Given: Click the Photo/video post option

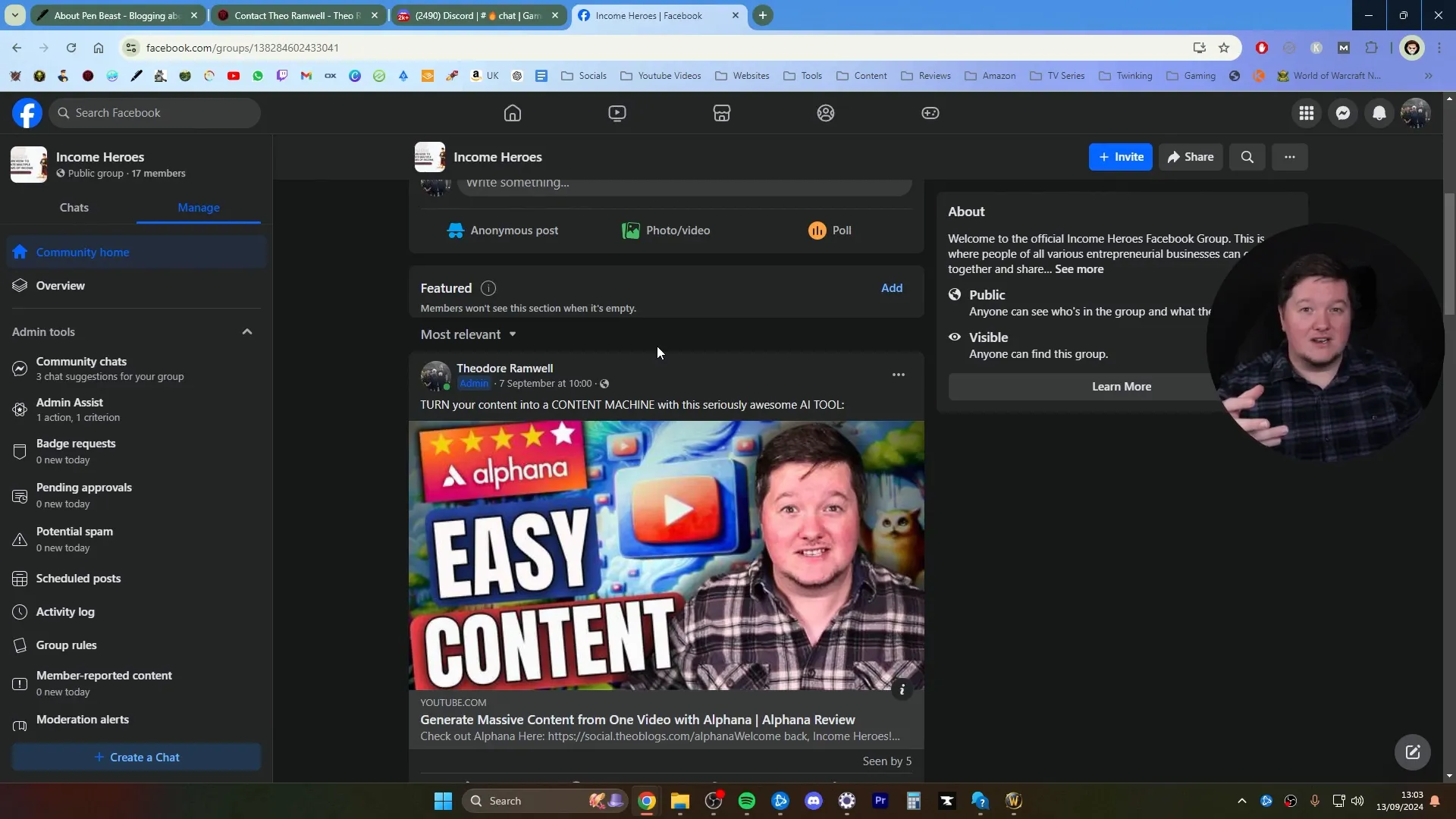Looking at the screenshot, I should [666, 230].
